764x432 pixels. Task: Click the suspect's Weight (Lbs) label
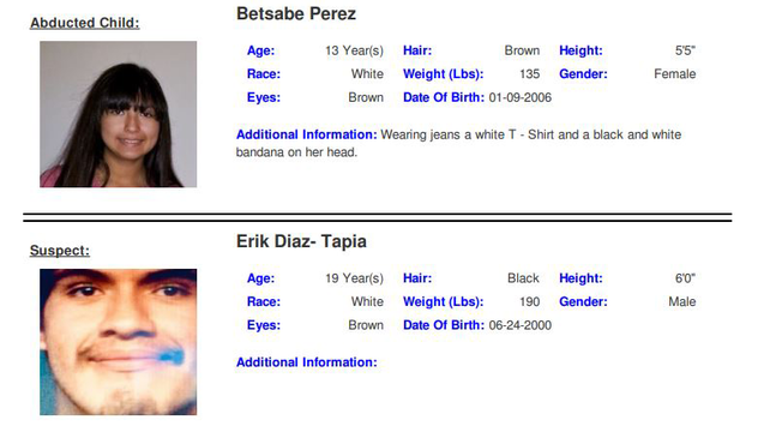point(443,302)
